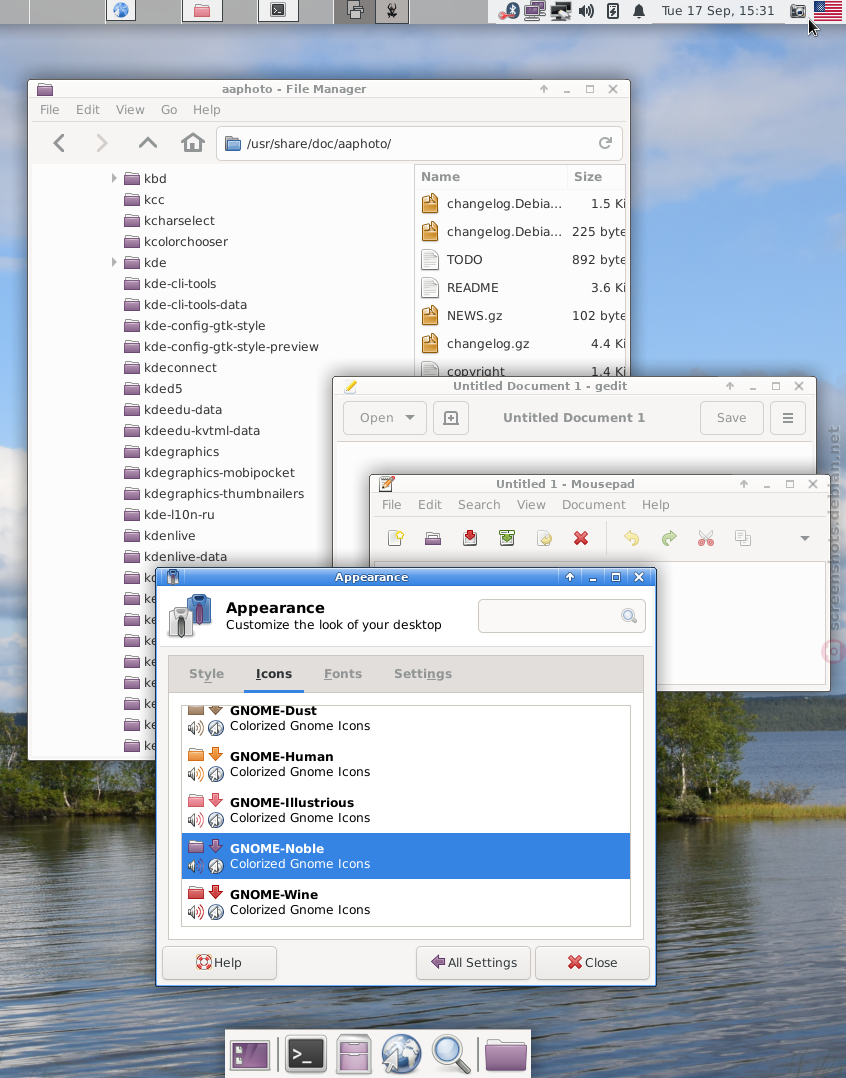The width and height of the screenshot is (846, 1078).
Task: Create new document in gedit
Action: coord(451,418)
